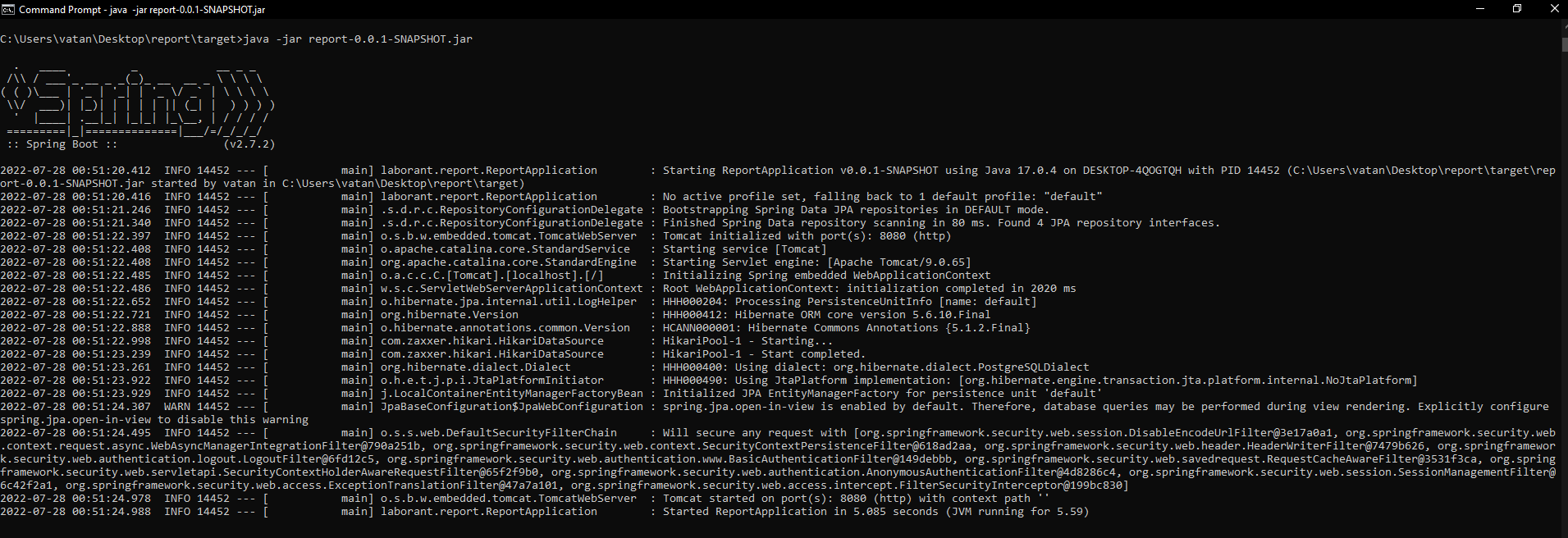Click 'j.LocalContainerEntityManagerFactoryBean' logger name

511,393
